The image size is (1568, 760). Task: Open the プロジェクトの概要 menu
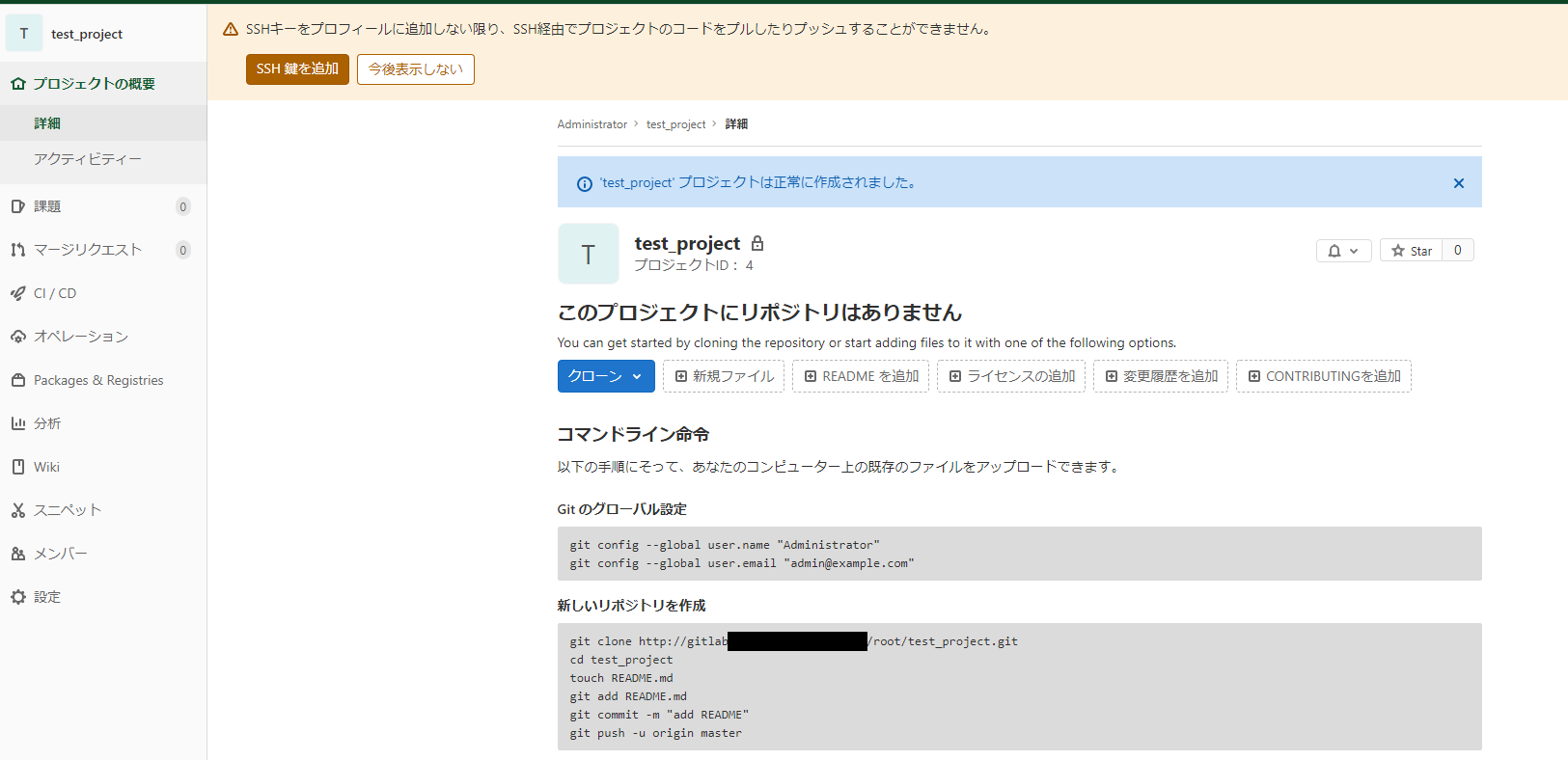pos(103,84)
